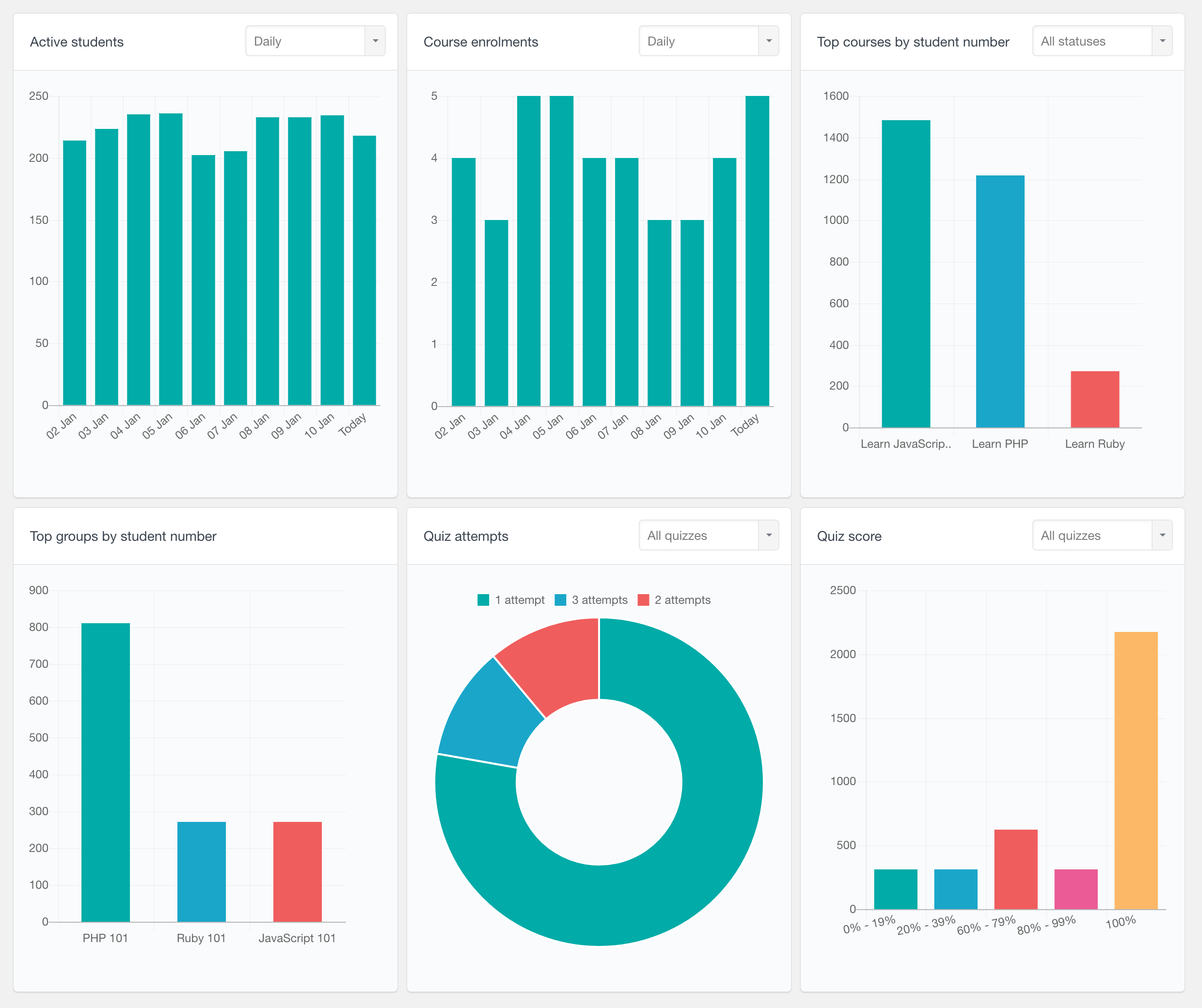
Task: Click the Quiz attempts heading
Action: (465, 536)
